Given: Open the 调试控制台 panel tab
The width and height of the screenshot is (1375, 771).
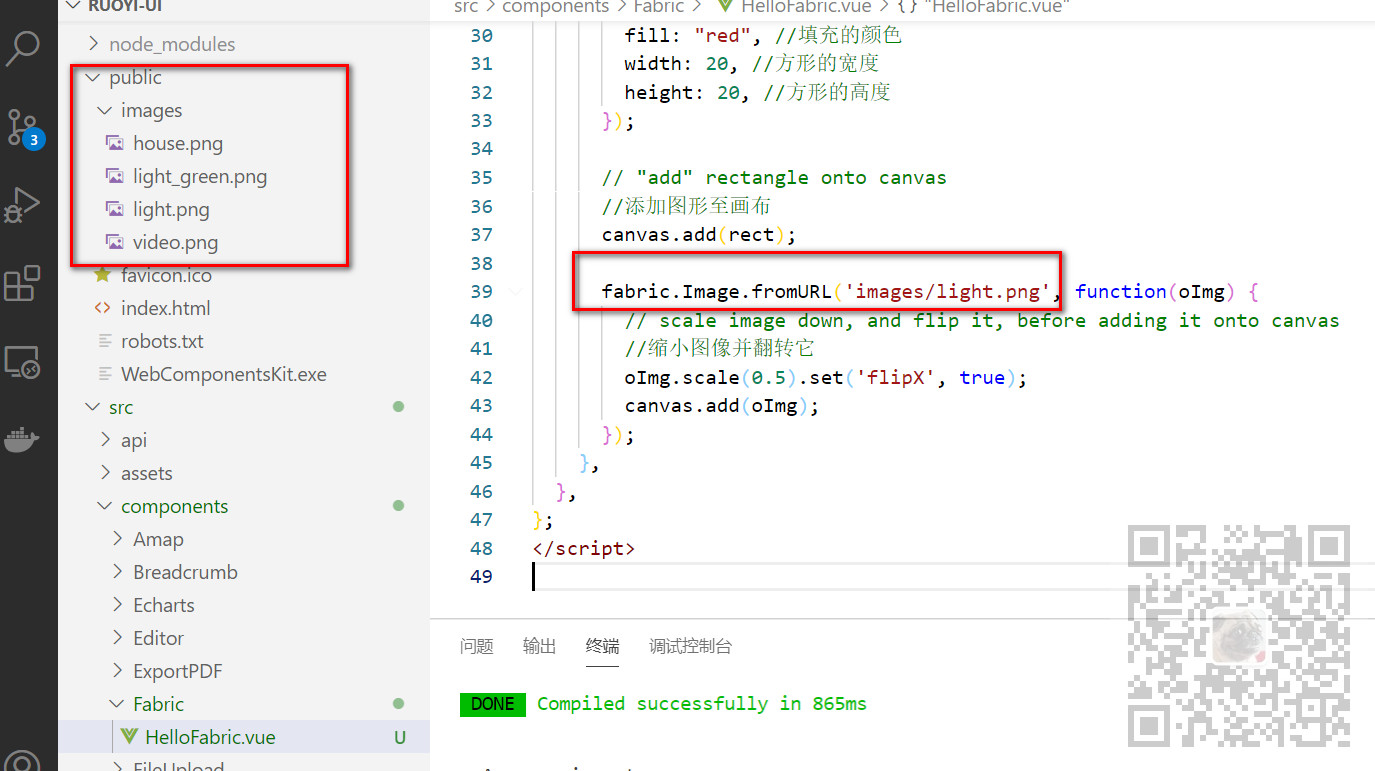Looking at the screenshot, I should click(x=690, y=646).
